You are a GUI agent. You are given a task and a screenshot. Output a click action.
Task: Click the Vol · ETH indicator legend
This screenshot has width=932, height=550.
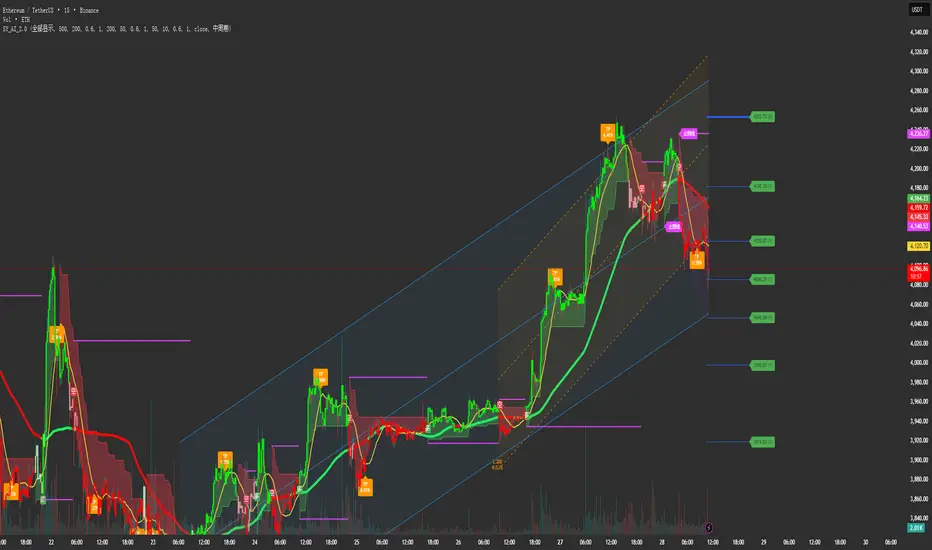tap(17, 19)
